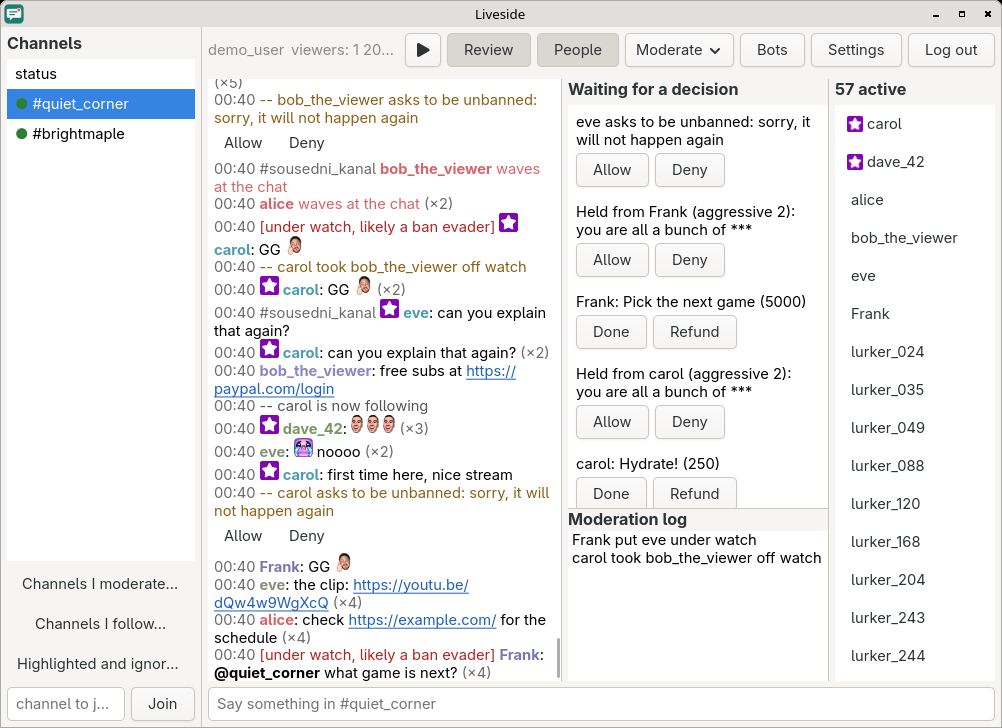Screen dimensions: 1002x728
Task: Click the Liveside app icon in title bar
Action: 13,13
